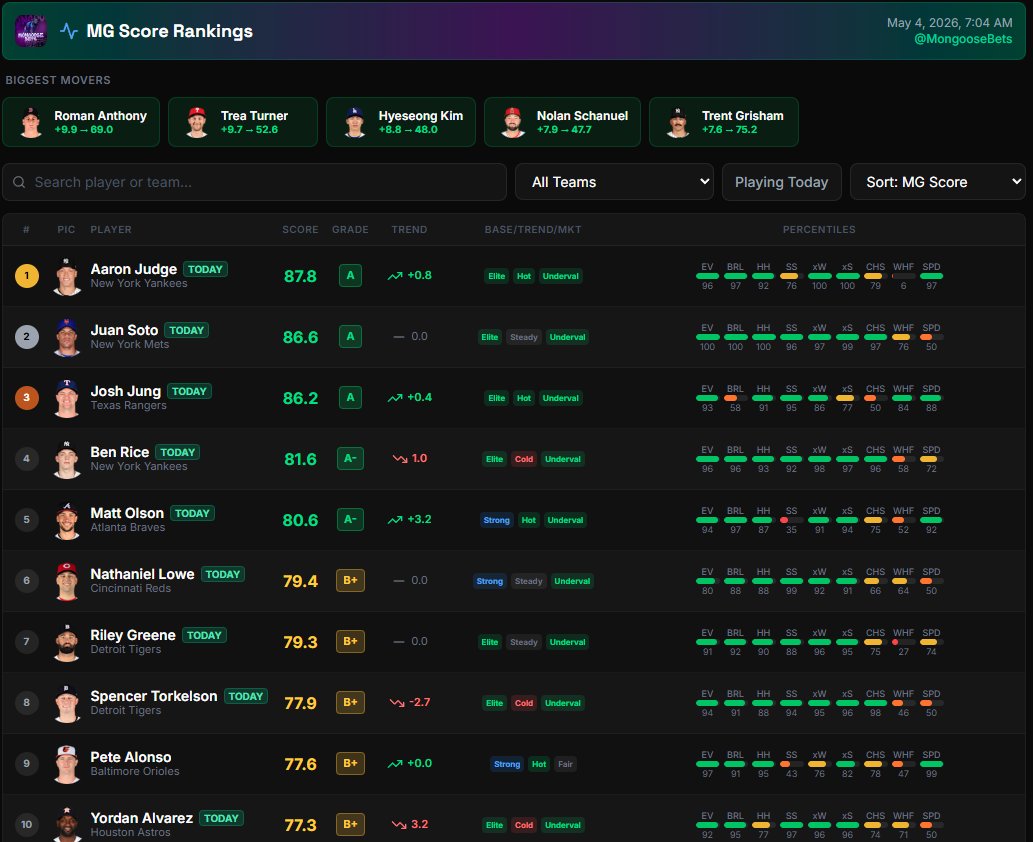
Task: Click Juan Soto's SPD percentile bar
Action: pos(931,337)
